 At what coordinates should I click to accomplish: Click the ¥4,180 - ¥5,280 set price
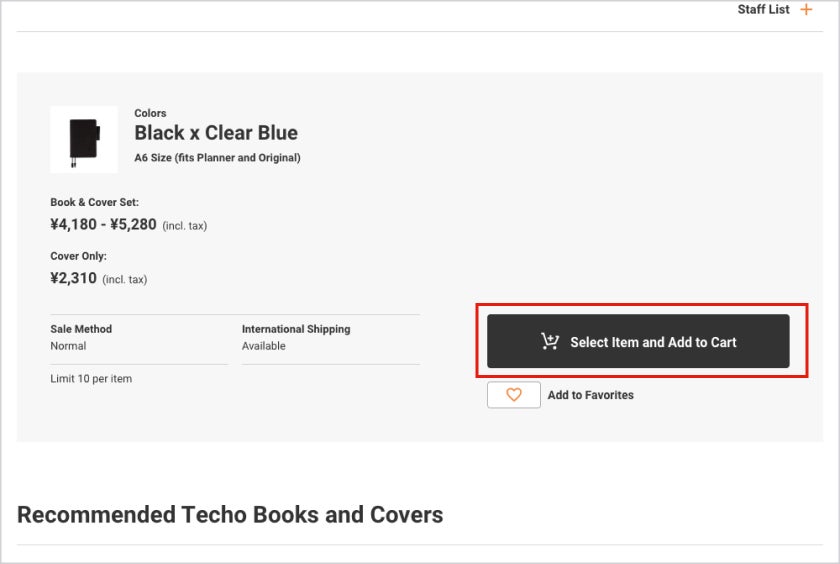click(x=103, y=225)
